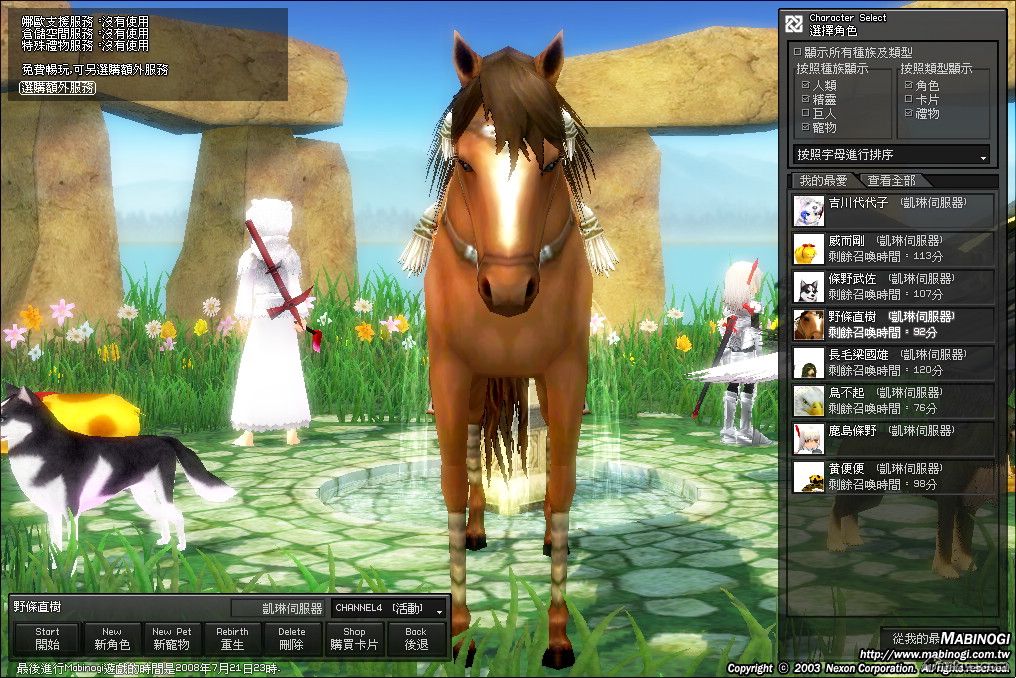Viewport: 1016px width, 678px height.
Task: Click the 威而剛 name text
Action: pyautogui.click(x=846, y=241)
